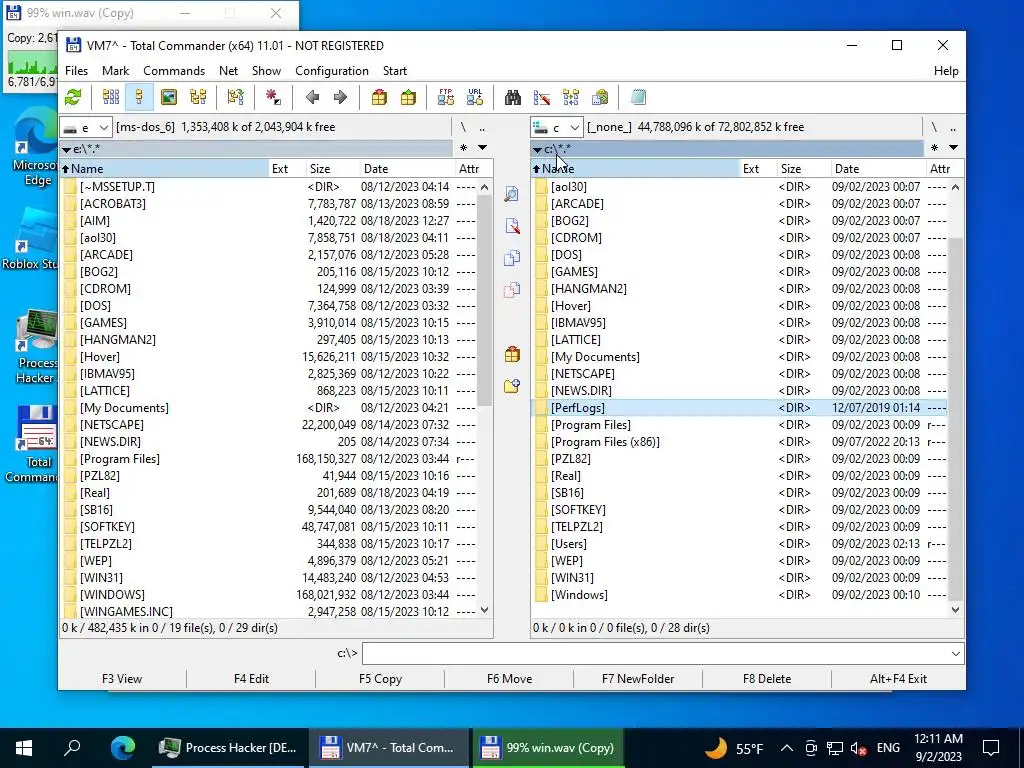Click the command line input field
This screenshot has width=1024, height=768.
tap(656, 653)
